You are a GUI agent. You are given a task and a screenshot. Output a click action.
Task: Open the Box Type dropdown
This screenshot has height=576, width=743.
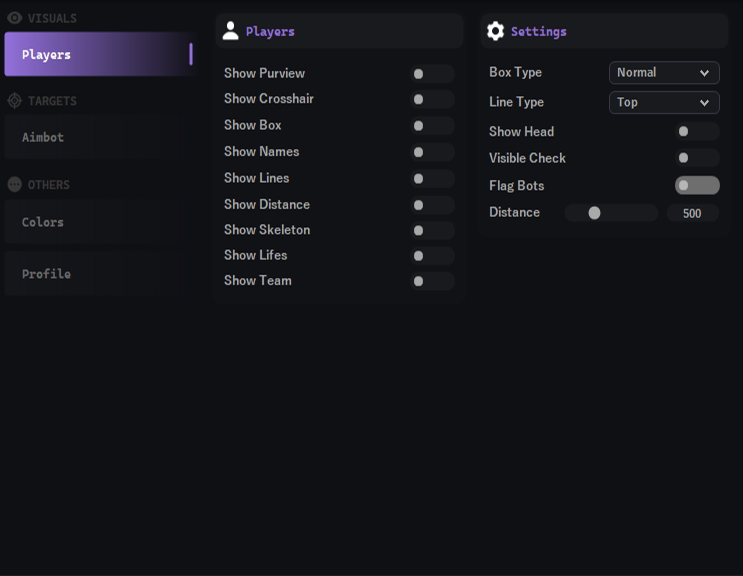coord(664,73)
